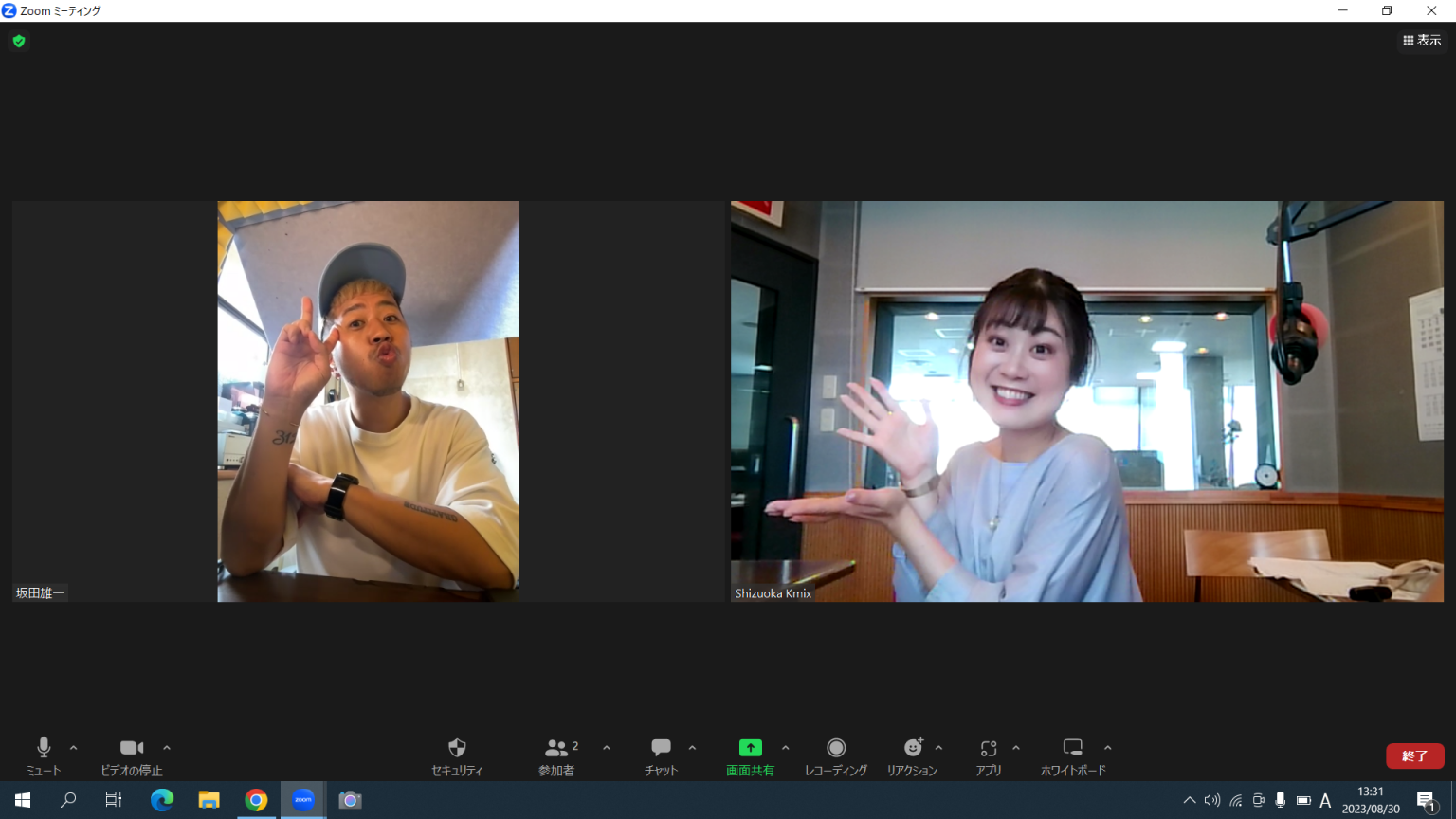The width and height of the screenshot is (1456, 819).
Task: Open the Security shield icon
Action: [x=457, y=748]
